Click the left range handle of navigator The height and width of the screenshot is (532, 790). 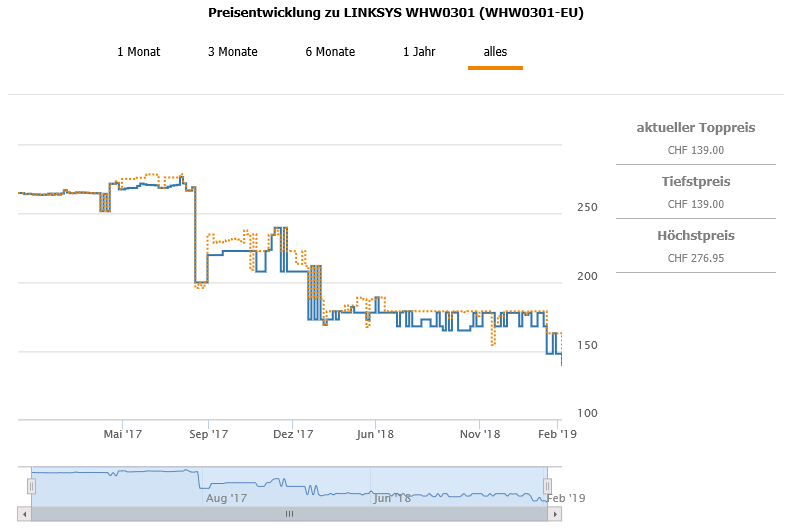[31, 486]
